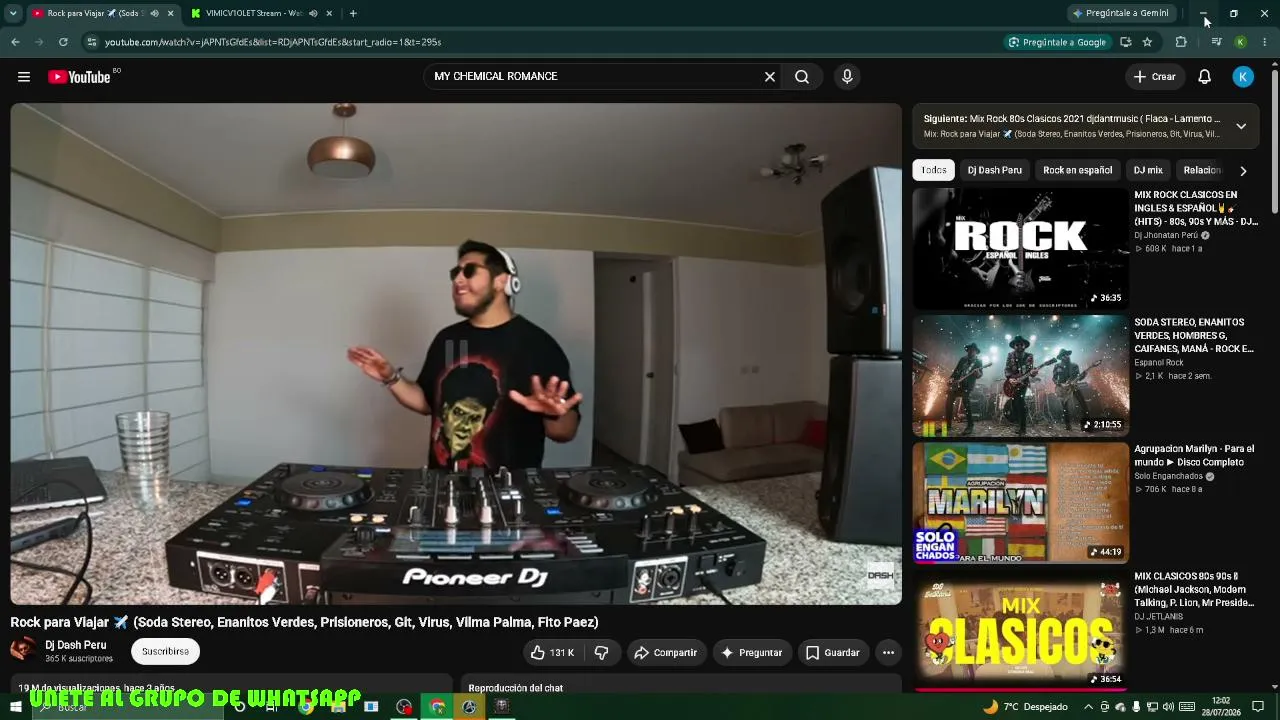Screen dimensions: 1280x720
Task: Install app icon in the address bar
Action: (x=1126, y=42)
